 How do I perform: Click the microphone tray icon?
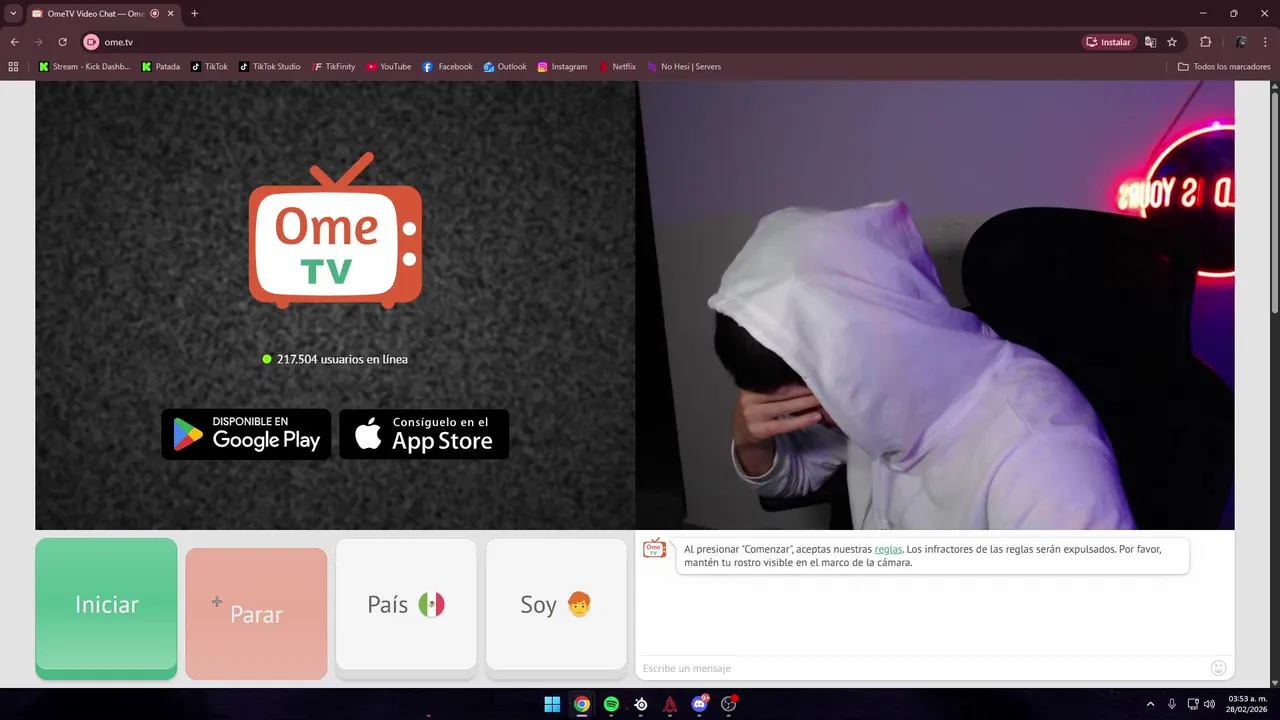tap(1172, 704)
